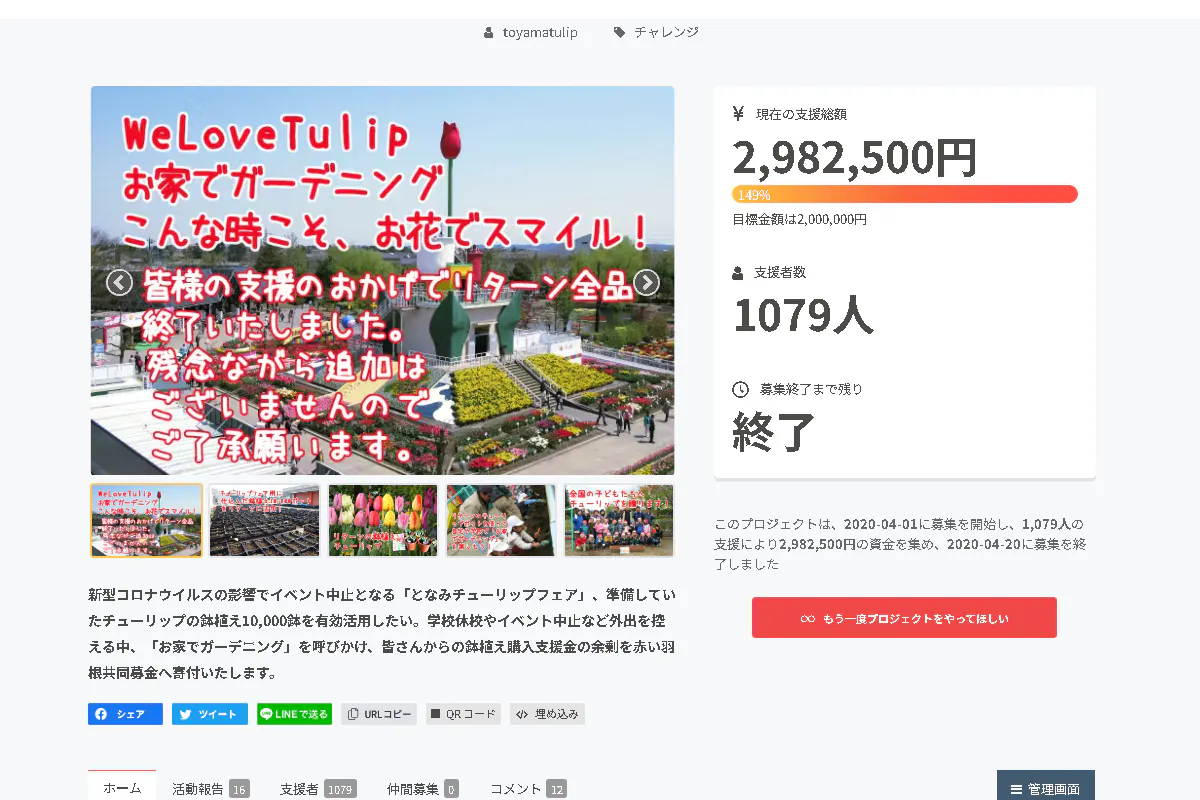Copy link with URLコピー button

point(379,714)
